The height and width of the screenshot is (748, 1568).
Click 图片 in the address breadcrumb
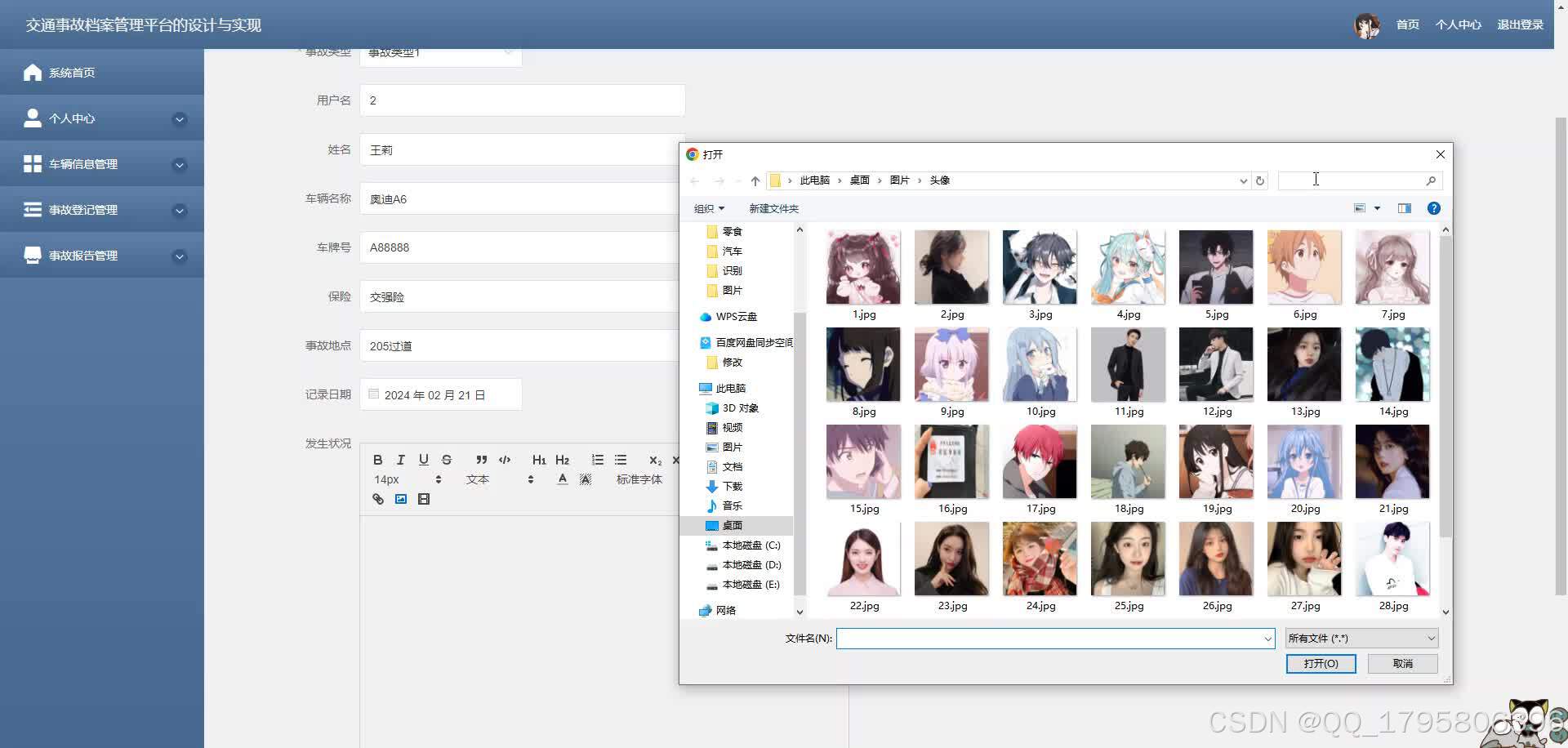(899, 180)
